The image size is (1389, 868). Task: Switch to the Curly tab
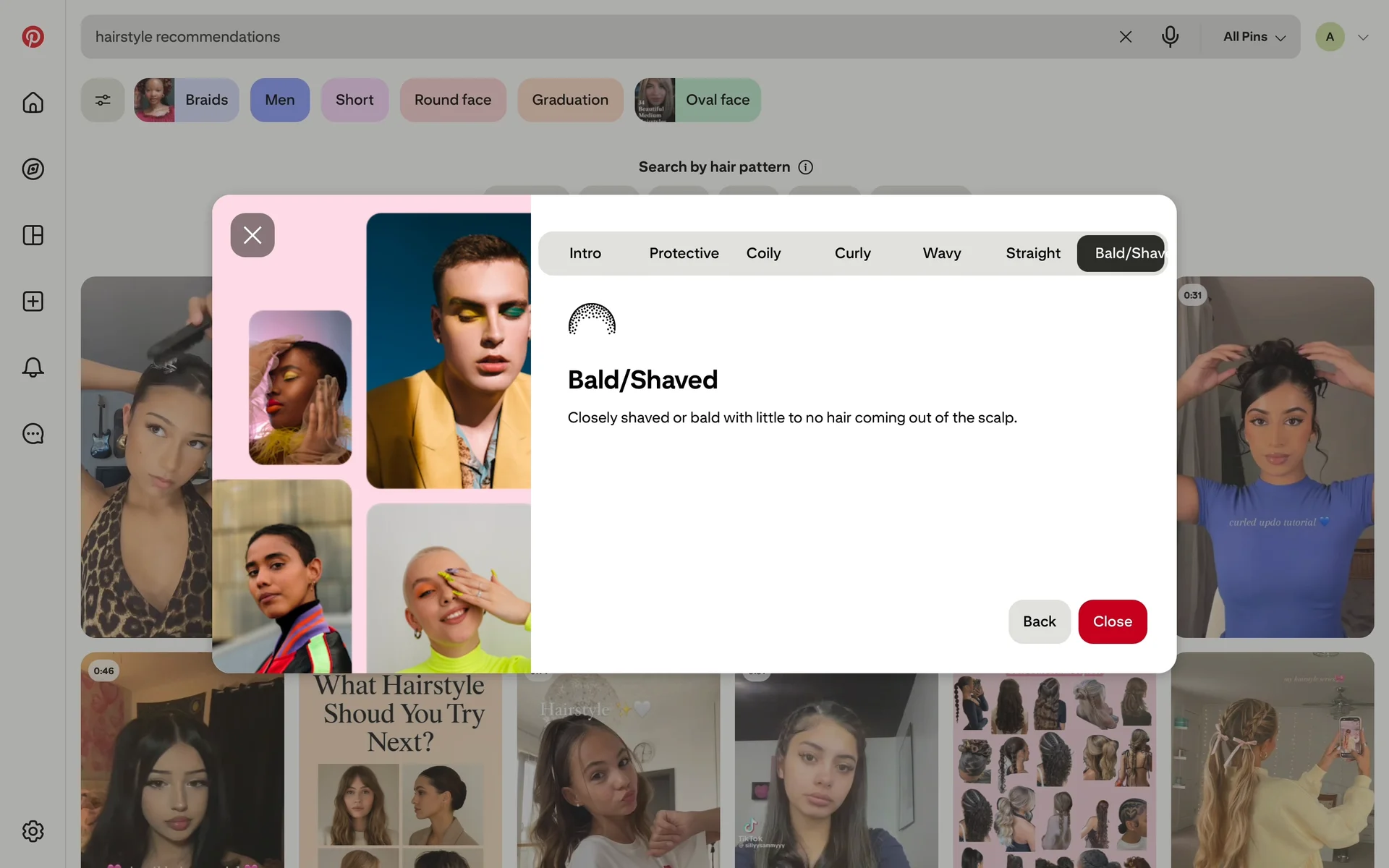pyautogui.click(x=852, y=253)
